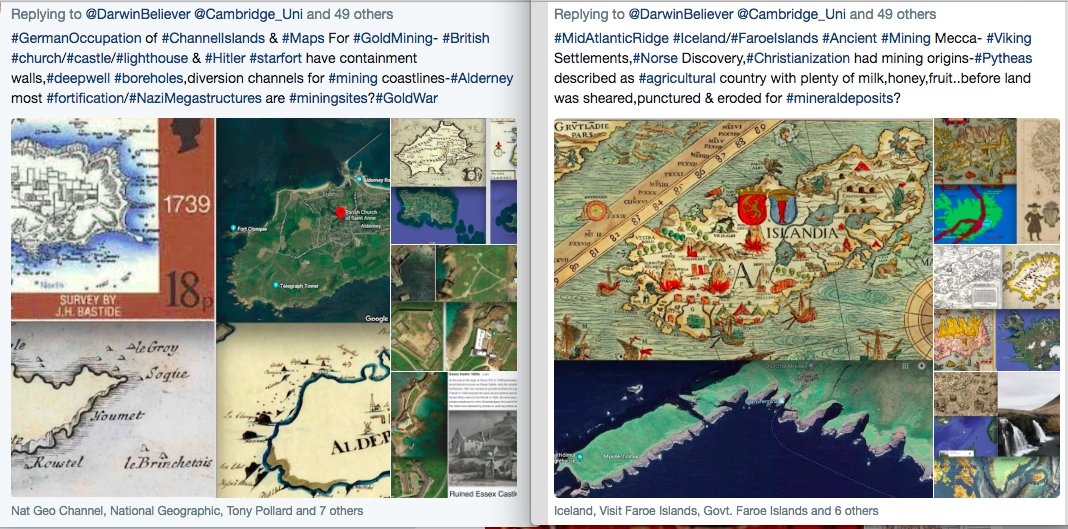This screenshot has height=529, width=1068.
Task: Click the #miningsites hashtag
Action: point(330,98)
